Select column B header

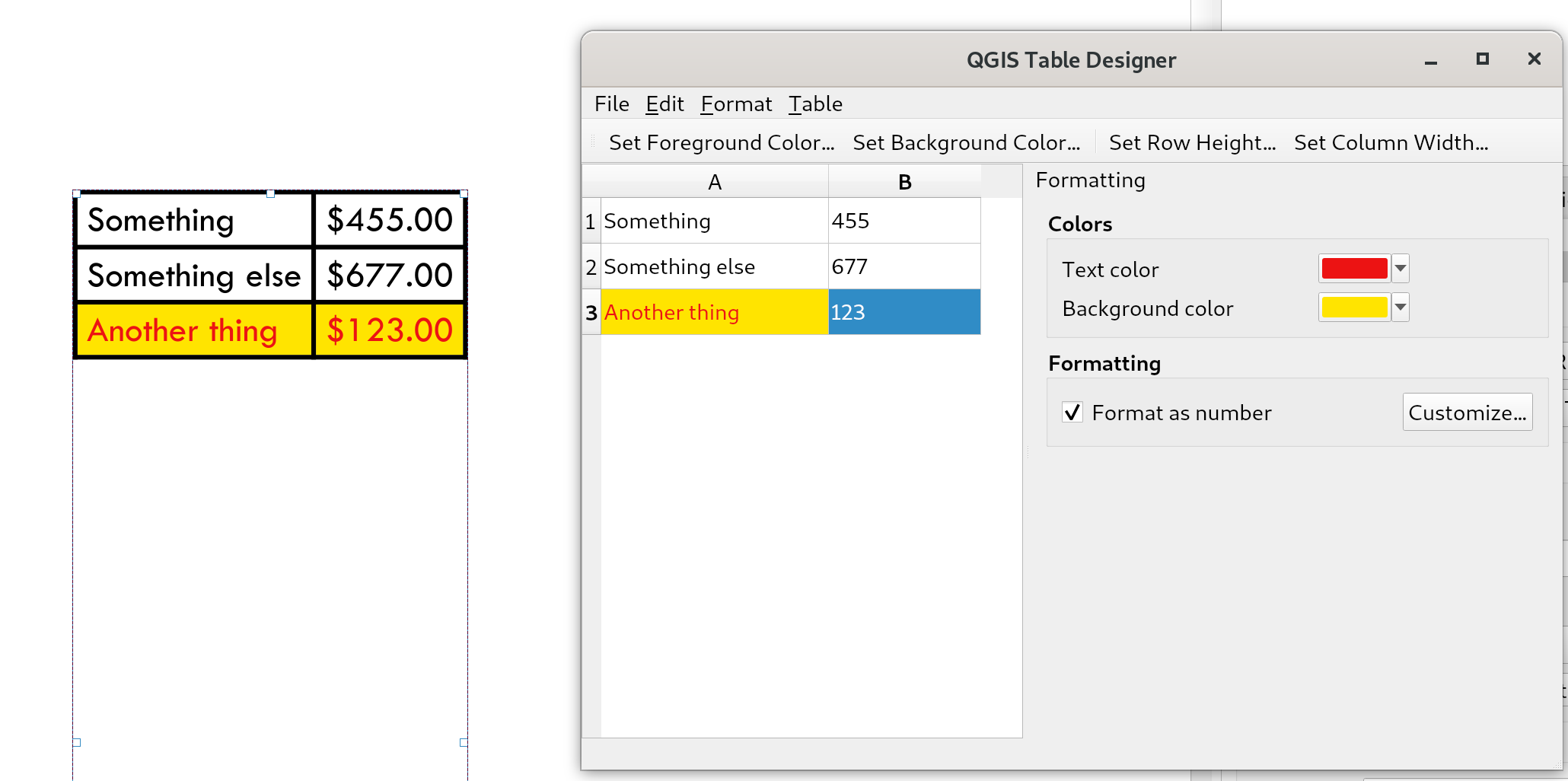click(x=904, y=183)
